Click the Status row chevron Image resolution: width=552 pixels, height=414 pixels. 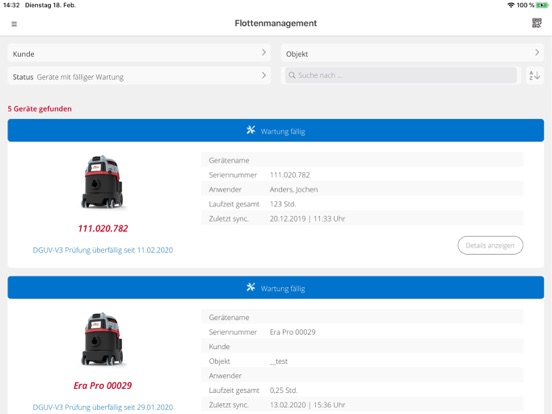click(264, 75)
